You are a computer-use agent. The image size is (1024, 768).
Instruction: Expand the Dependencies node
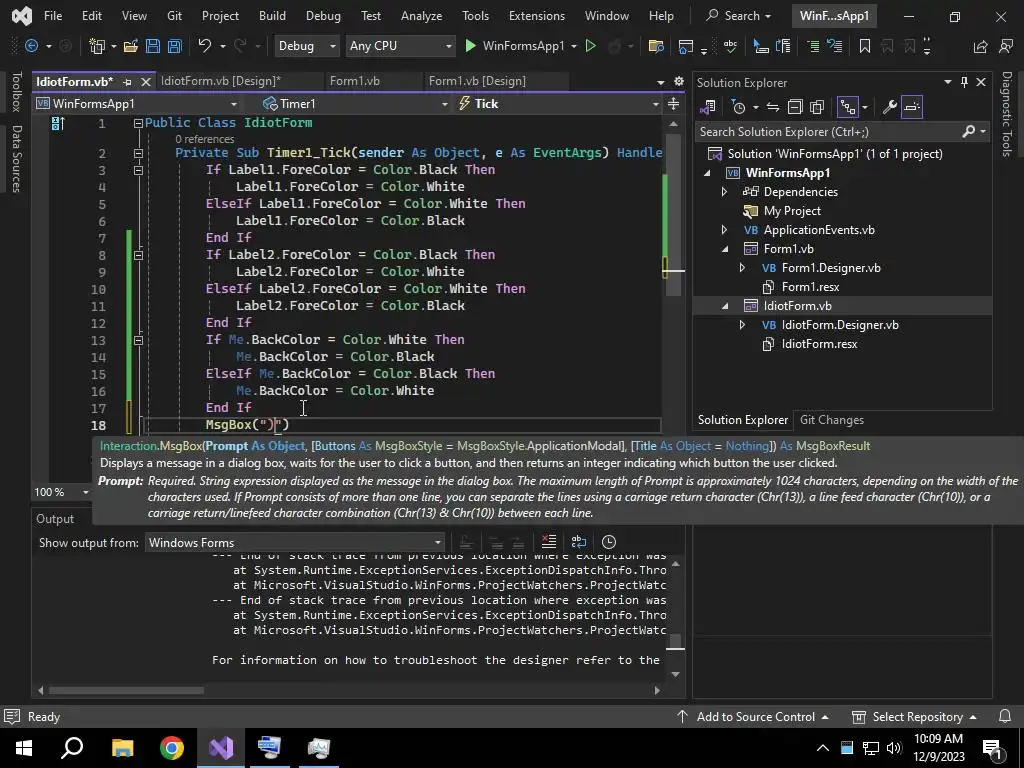(724, 192)
